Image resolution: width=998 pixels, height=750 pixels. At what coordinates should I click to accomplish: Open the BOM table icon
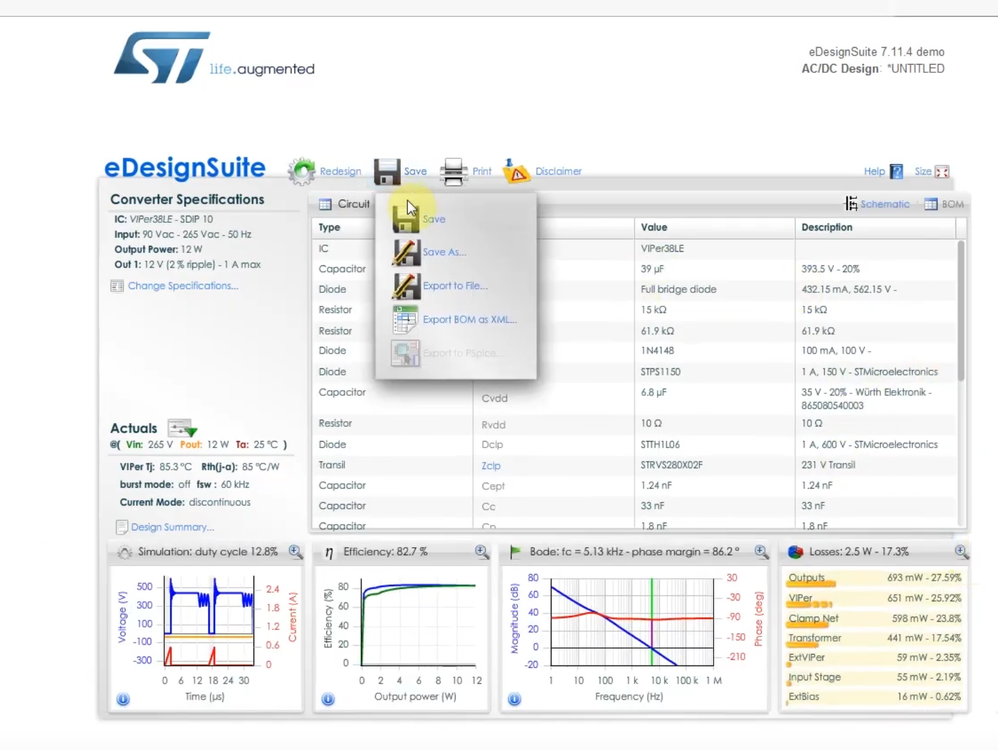931,204
